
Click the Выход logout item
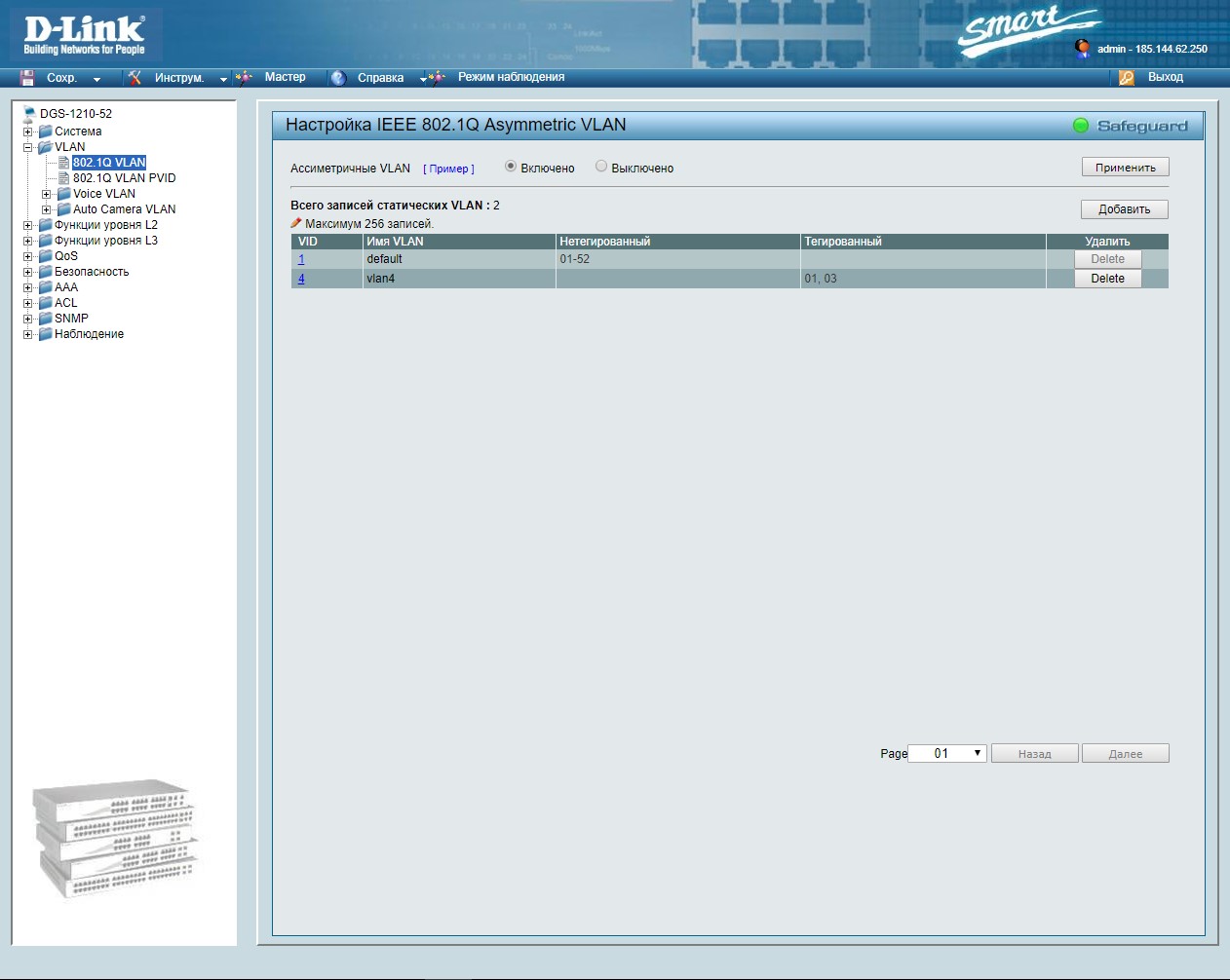point(1166,77)
